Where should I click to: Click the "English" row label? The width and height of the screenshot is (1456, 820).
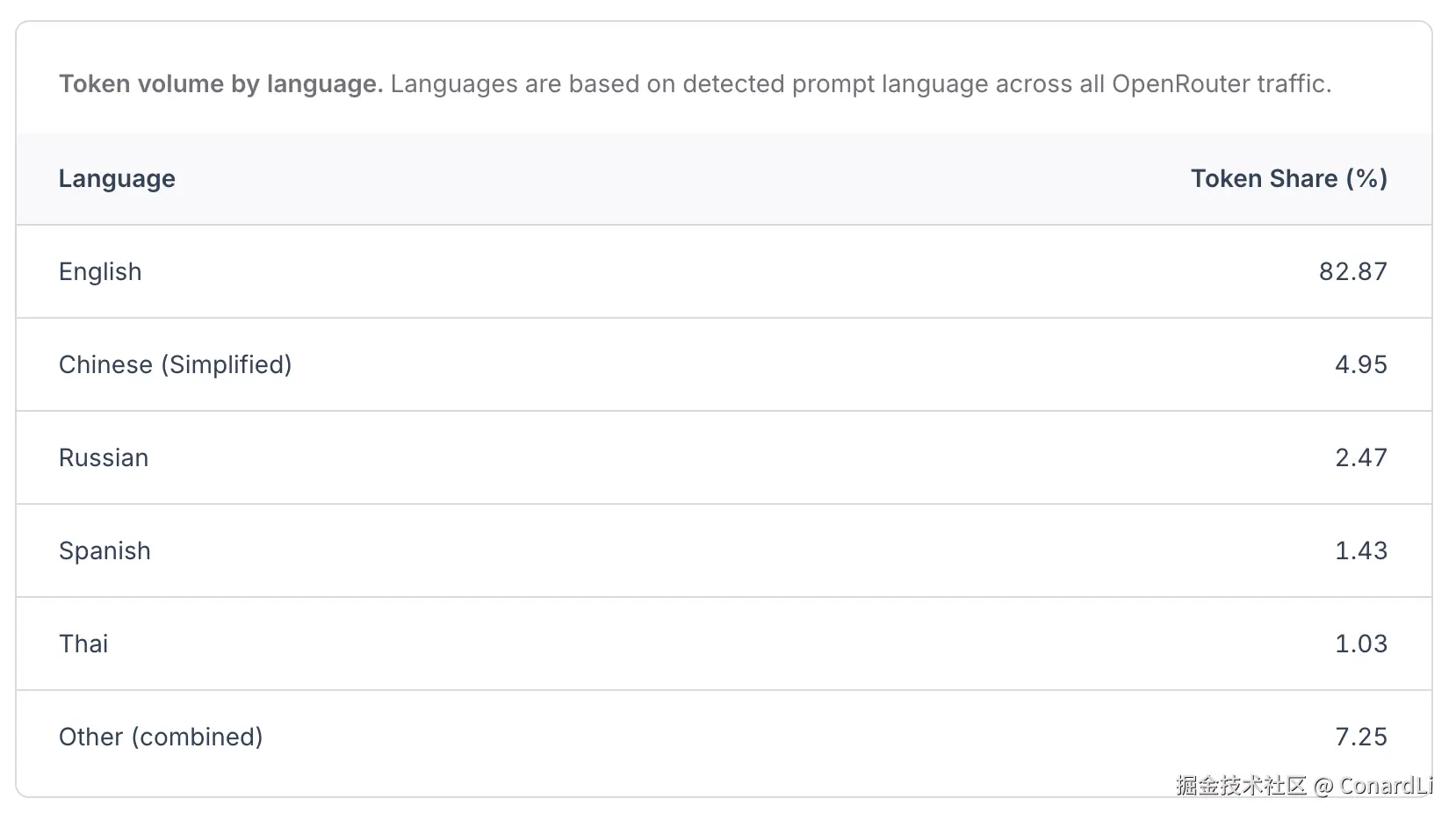[x=100, y=272]
